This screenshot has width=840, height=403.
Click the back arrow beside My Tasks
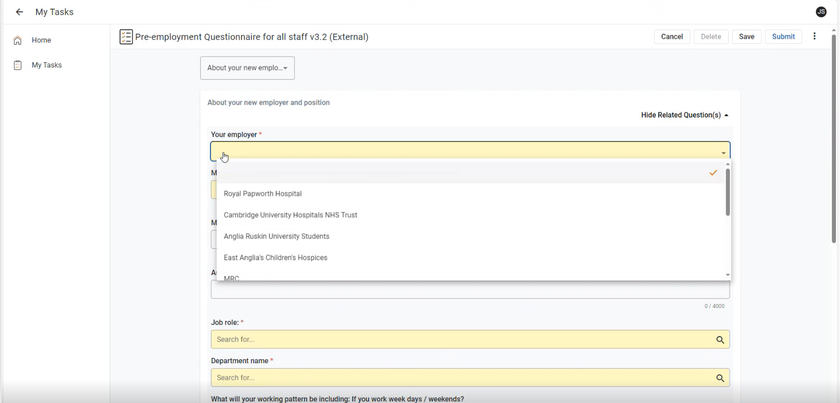[x=19, y=12]
